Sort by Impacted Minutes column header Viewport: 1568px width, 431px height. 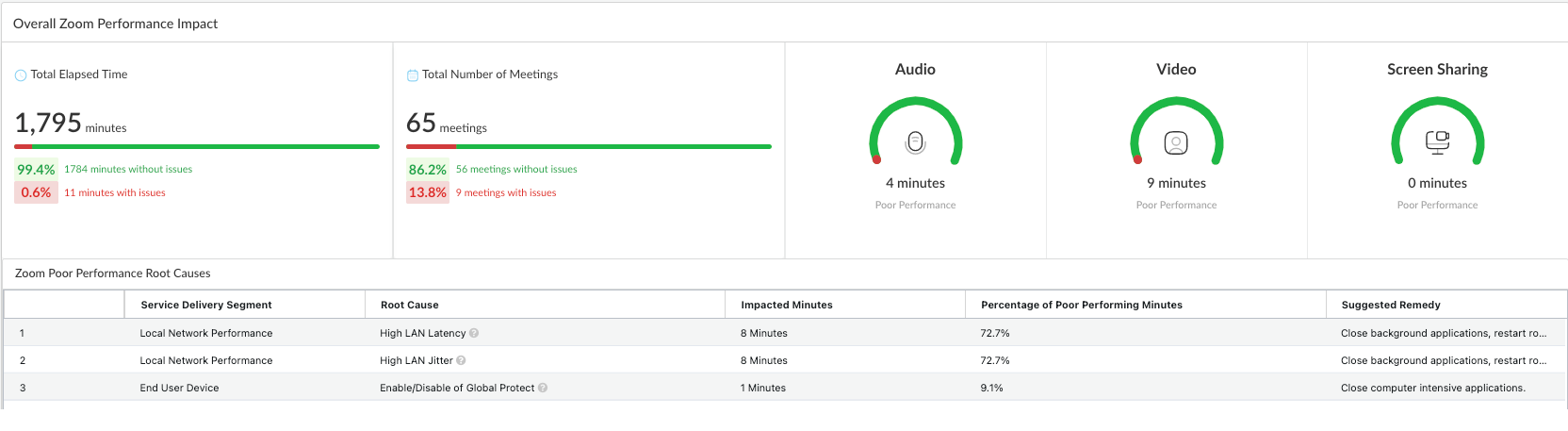click(787, 305)
